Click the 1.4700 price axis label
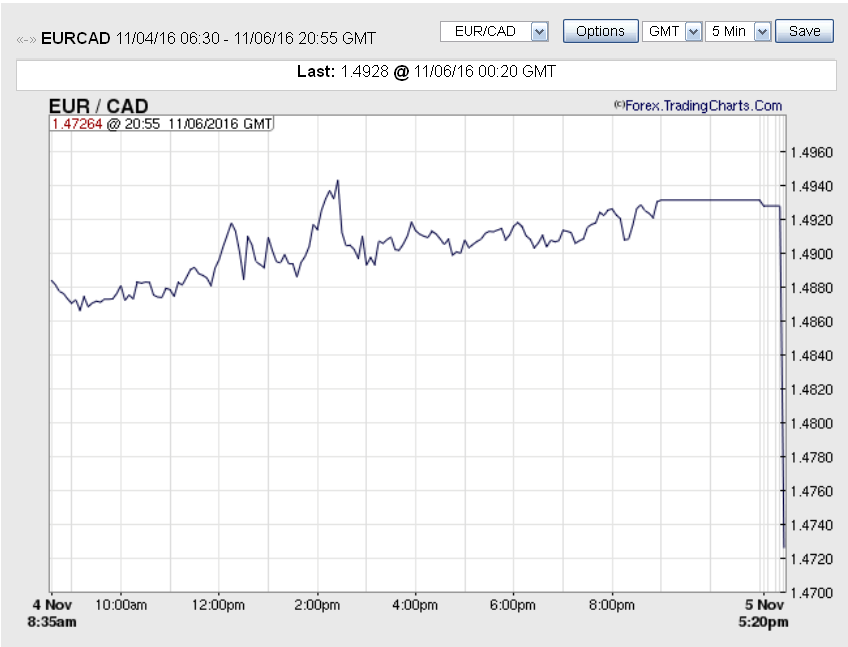 [811, 593]
